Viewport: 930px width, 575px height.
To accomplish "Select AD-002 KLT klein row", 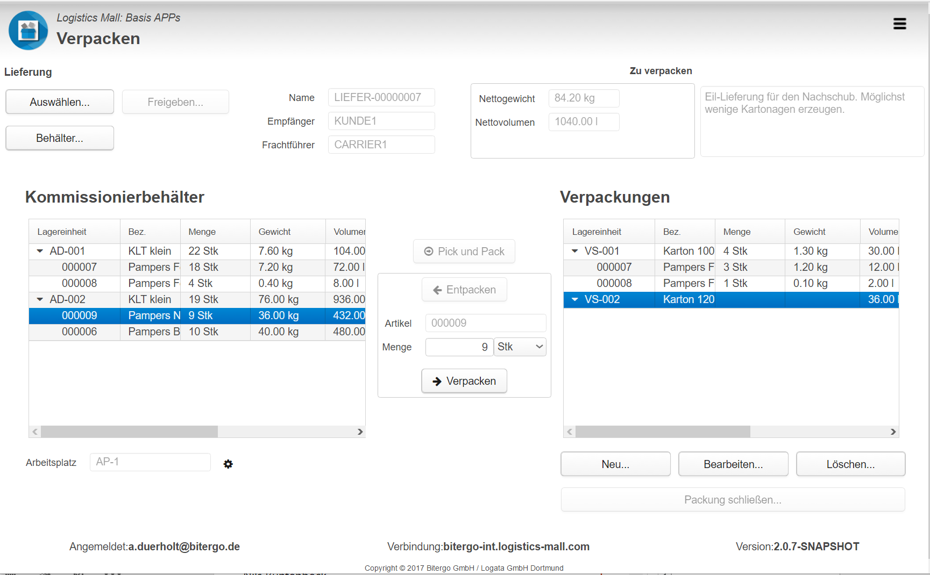I will click(197, 299).
